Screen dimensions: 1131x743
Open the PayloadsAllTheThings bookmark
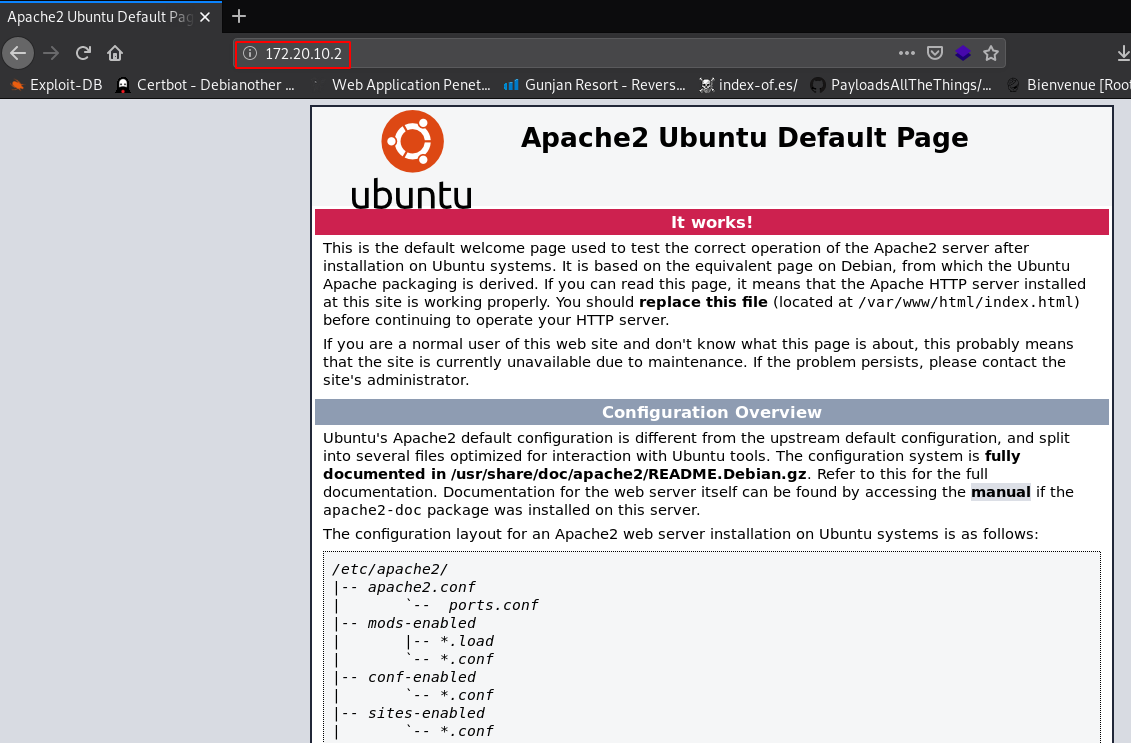(x=902, y=85)
